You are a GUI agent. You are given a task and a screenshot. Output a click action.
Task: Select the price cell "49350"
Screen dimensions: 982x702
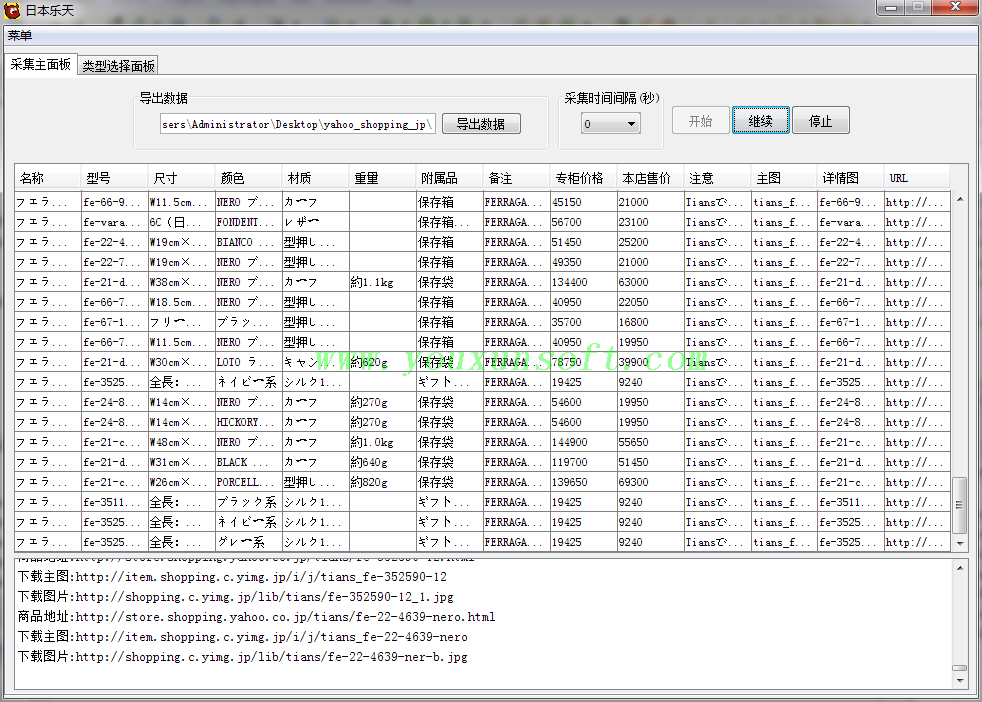[x=584, y=262]
